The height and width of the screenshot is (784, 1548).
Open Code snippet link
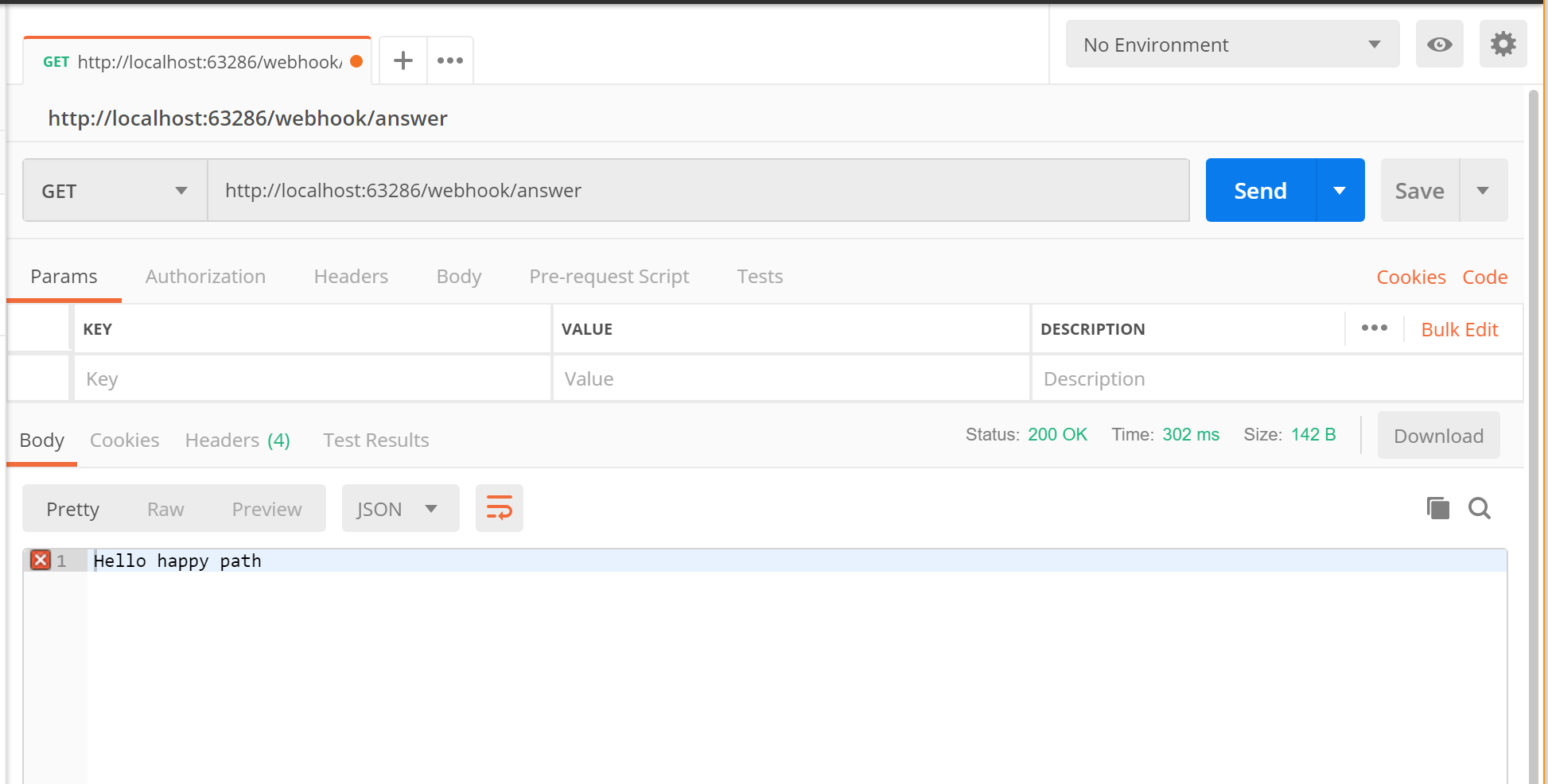click(x=1484, y=278)
